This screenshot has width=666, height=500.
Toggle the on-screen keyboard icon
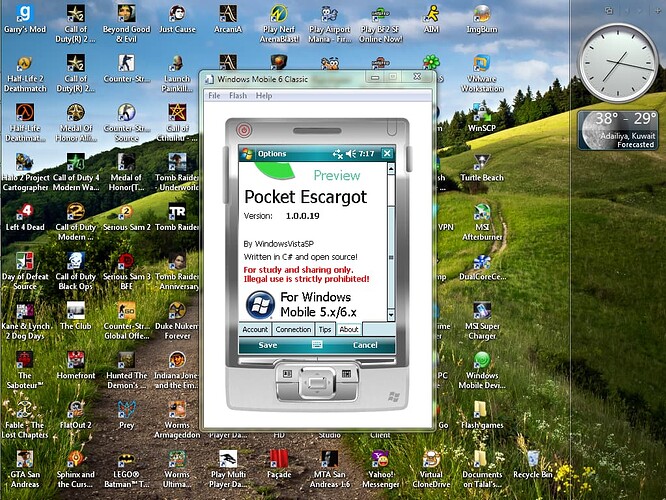317,345
